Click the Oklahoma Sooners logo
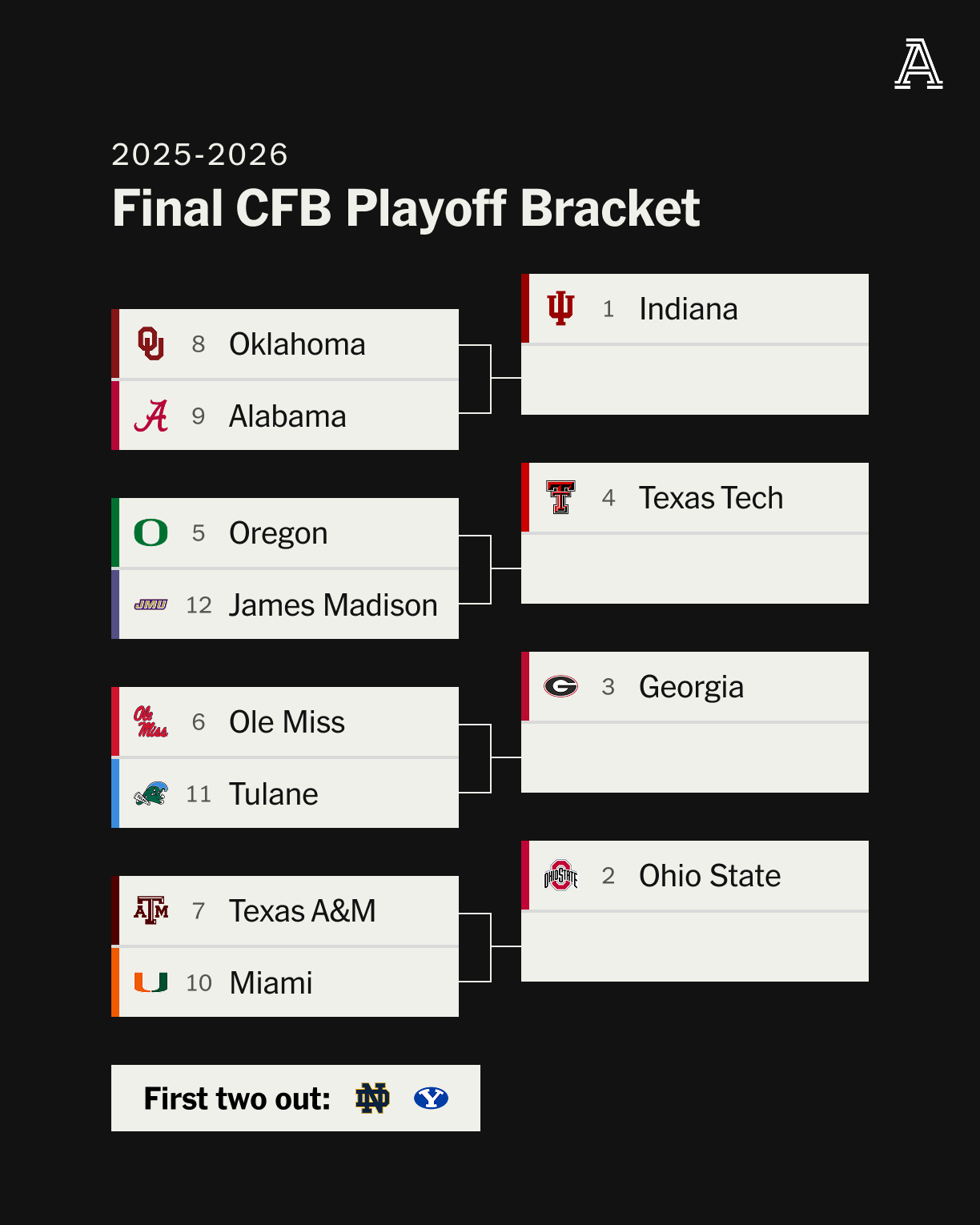This screenshot has width=980, height=1225. (x=151, y=343)
